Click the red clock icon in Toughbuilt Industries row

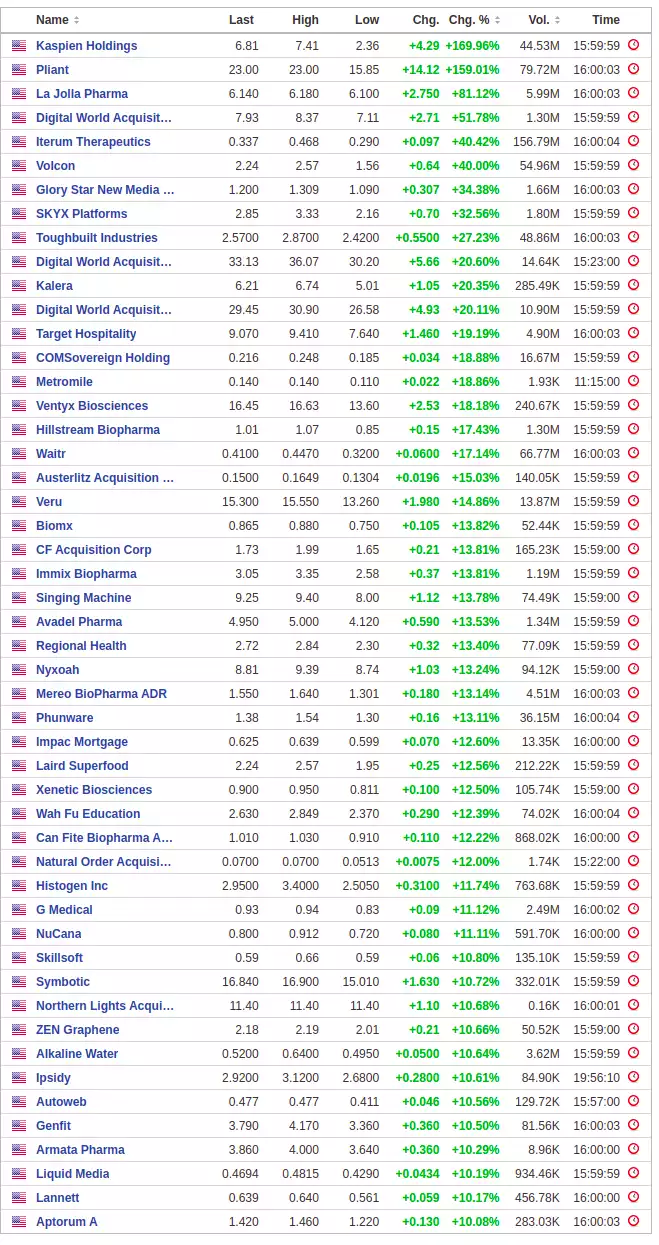click(x=633, y=237)
